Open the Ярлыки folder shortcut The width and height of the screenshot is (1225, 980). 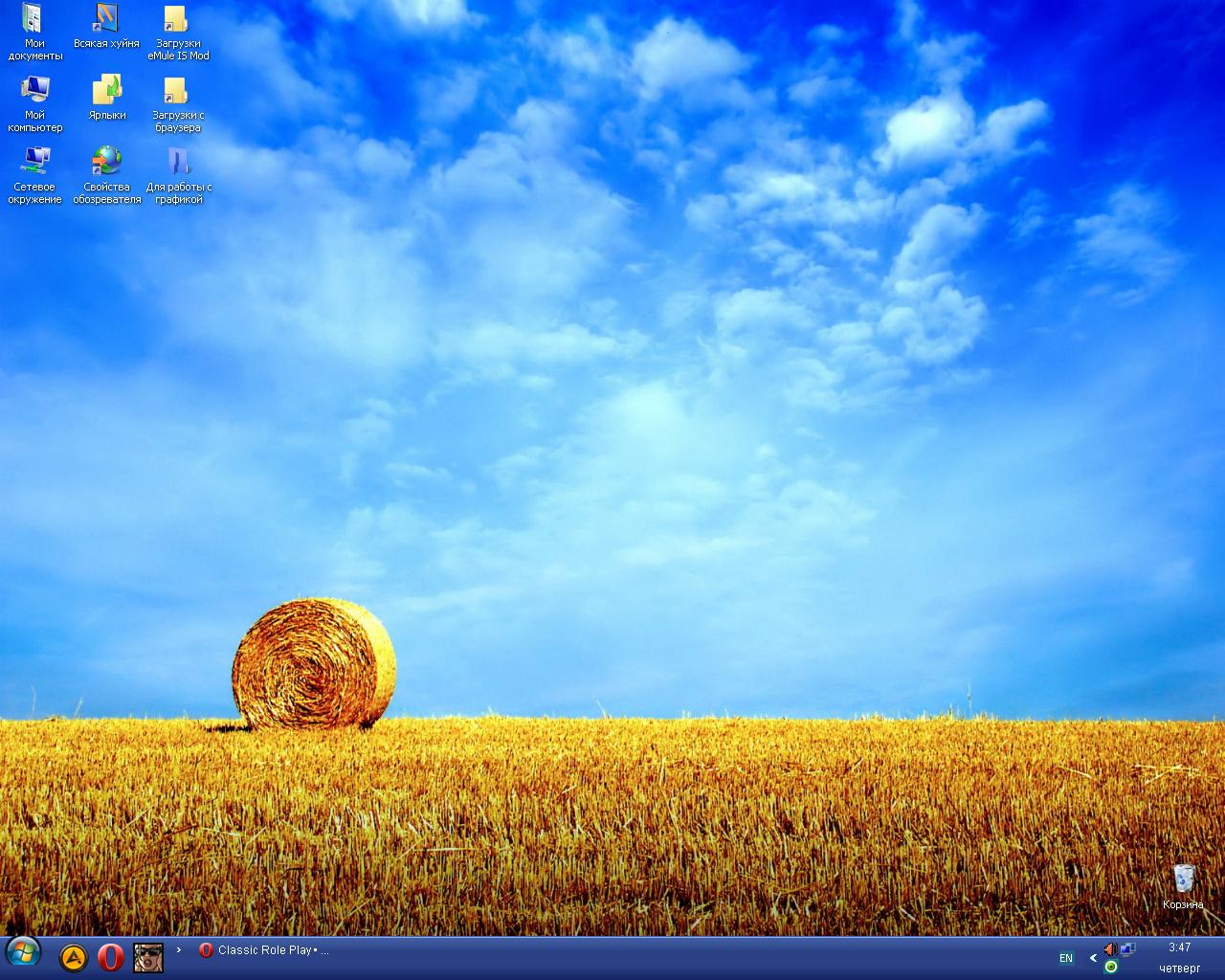pos(107,98)
